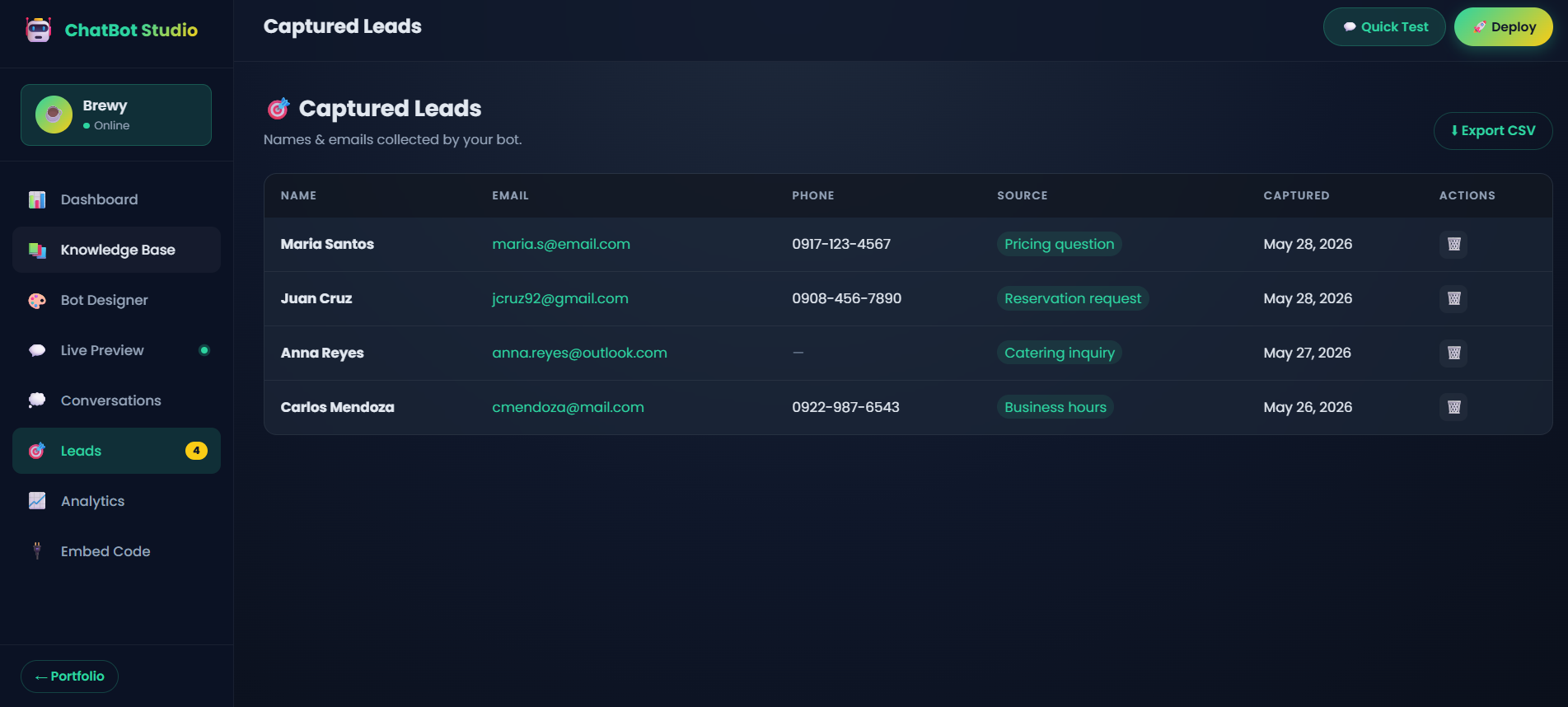Click the top bar Captured Leads title
1568x707 pixels.
[x=342, y=26]
